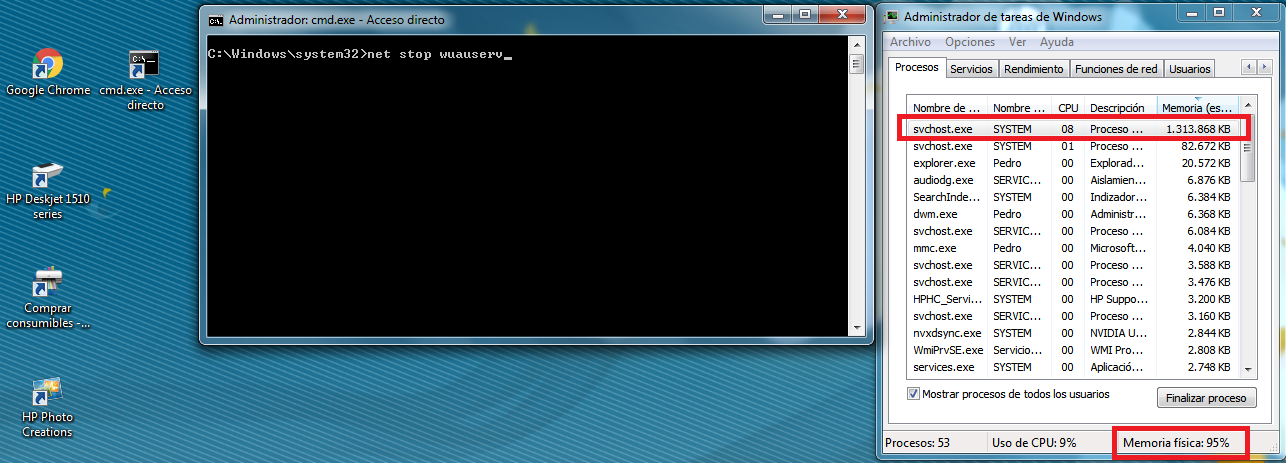Open the Ver menu
Viewport: 1286px width, 463px height.
(1018, 42)
